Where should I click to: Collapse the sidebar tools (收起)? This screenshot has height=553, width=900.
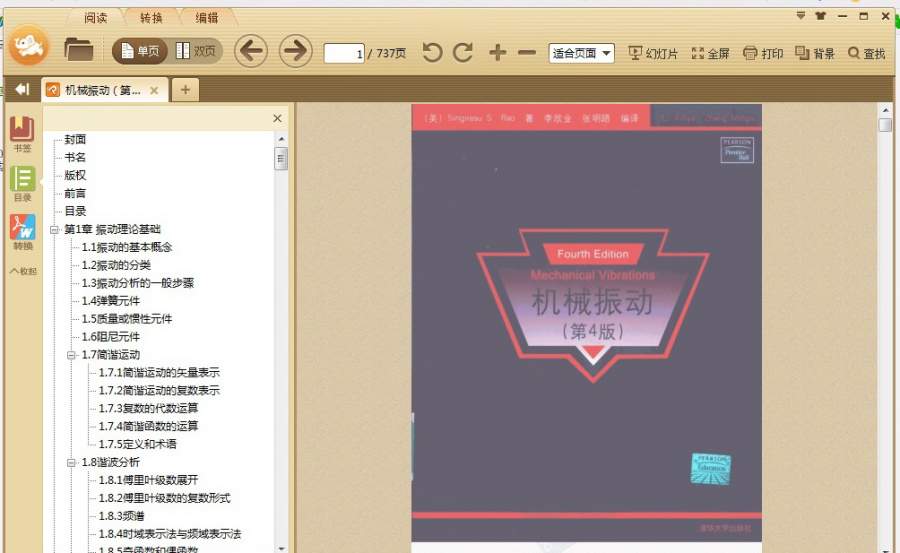[x=23, y=271]
